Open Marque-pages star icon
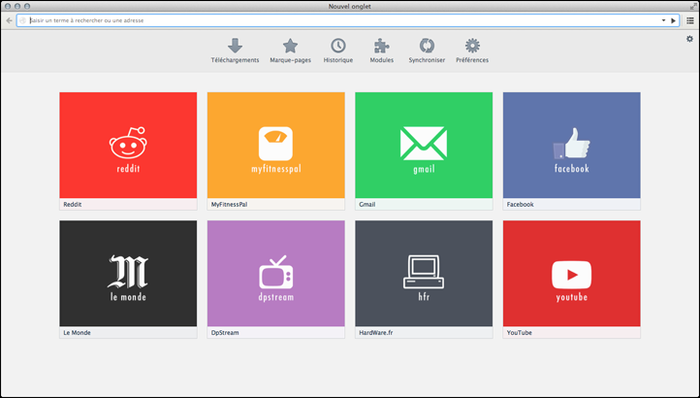 290,46
